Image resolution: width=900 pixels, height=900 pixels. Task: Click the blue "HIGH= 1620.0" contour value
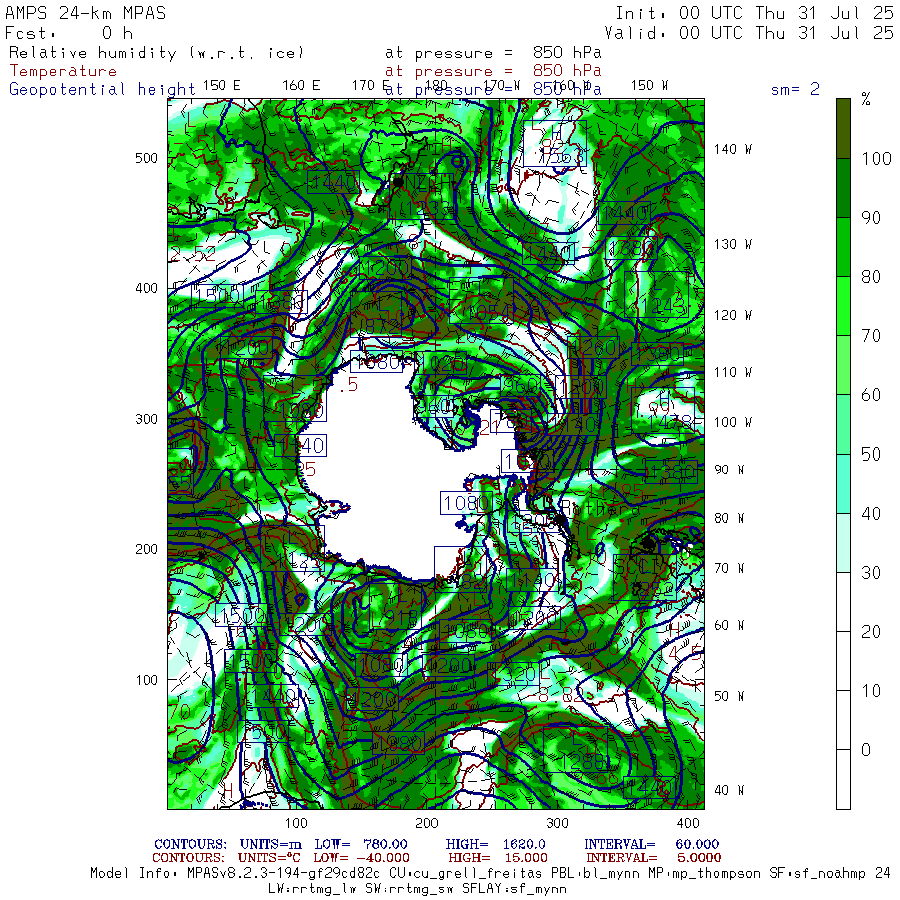(x=495, y=844)
